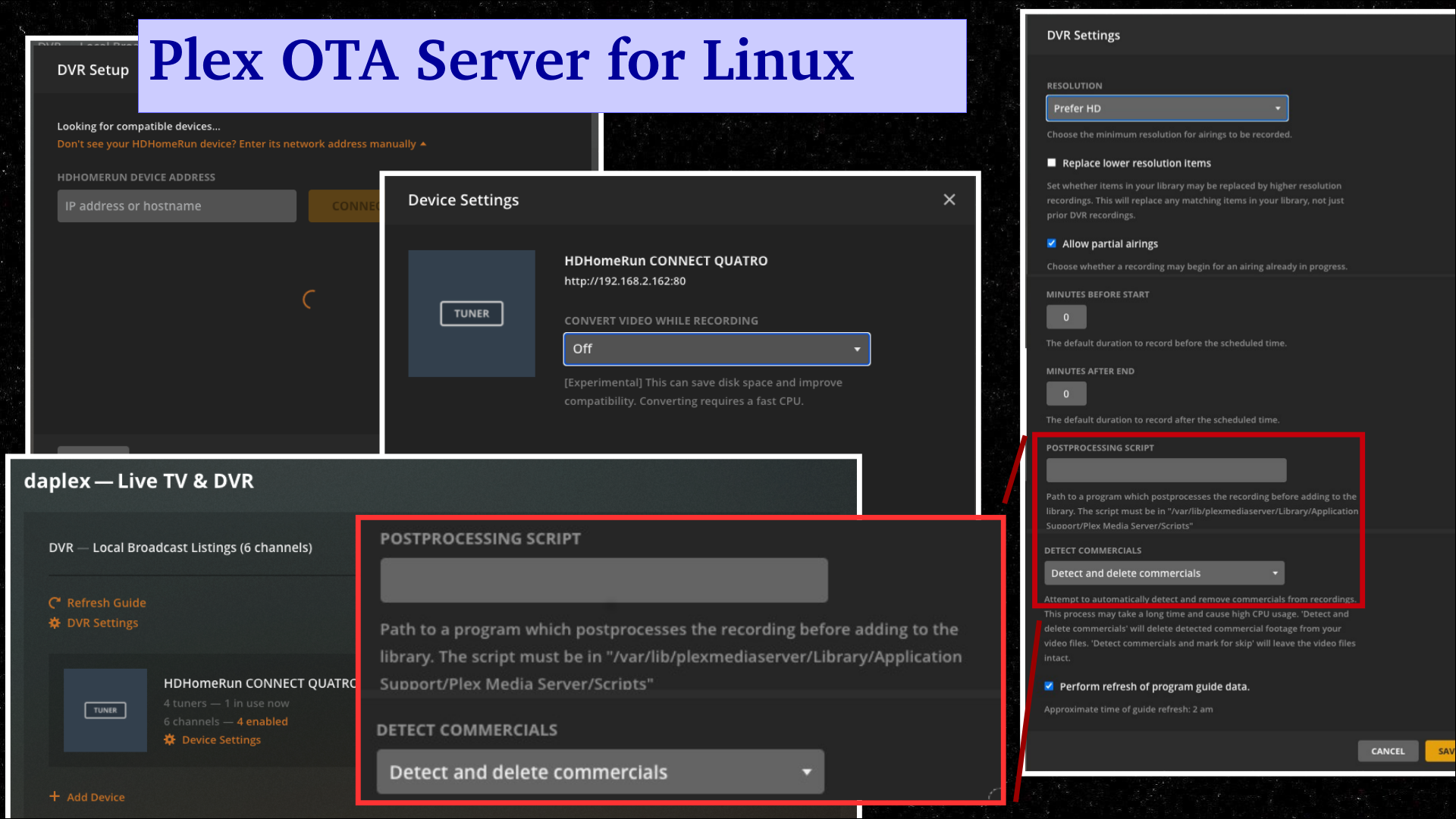Click the Cancel button in DVR Settings
1456x819 pixels.
[x=1387, y=751]
